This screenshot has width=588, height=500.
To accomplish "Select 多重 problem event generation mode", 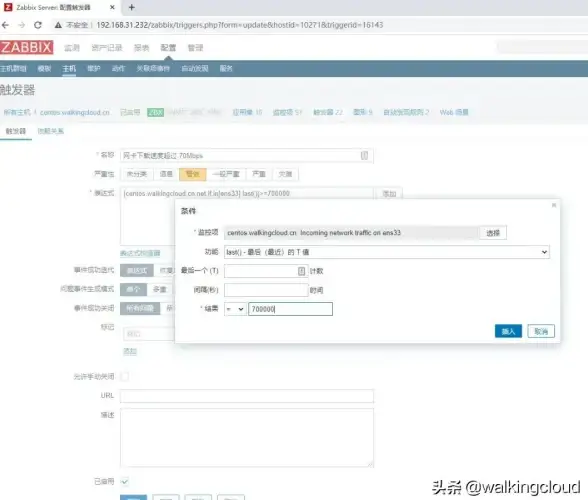I will (x=160, y=289).
